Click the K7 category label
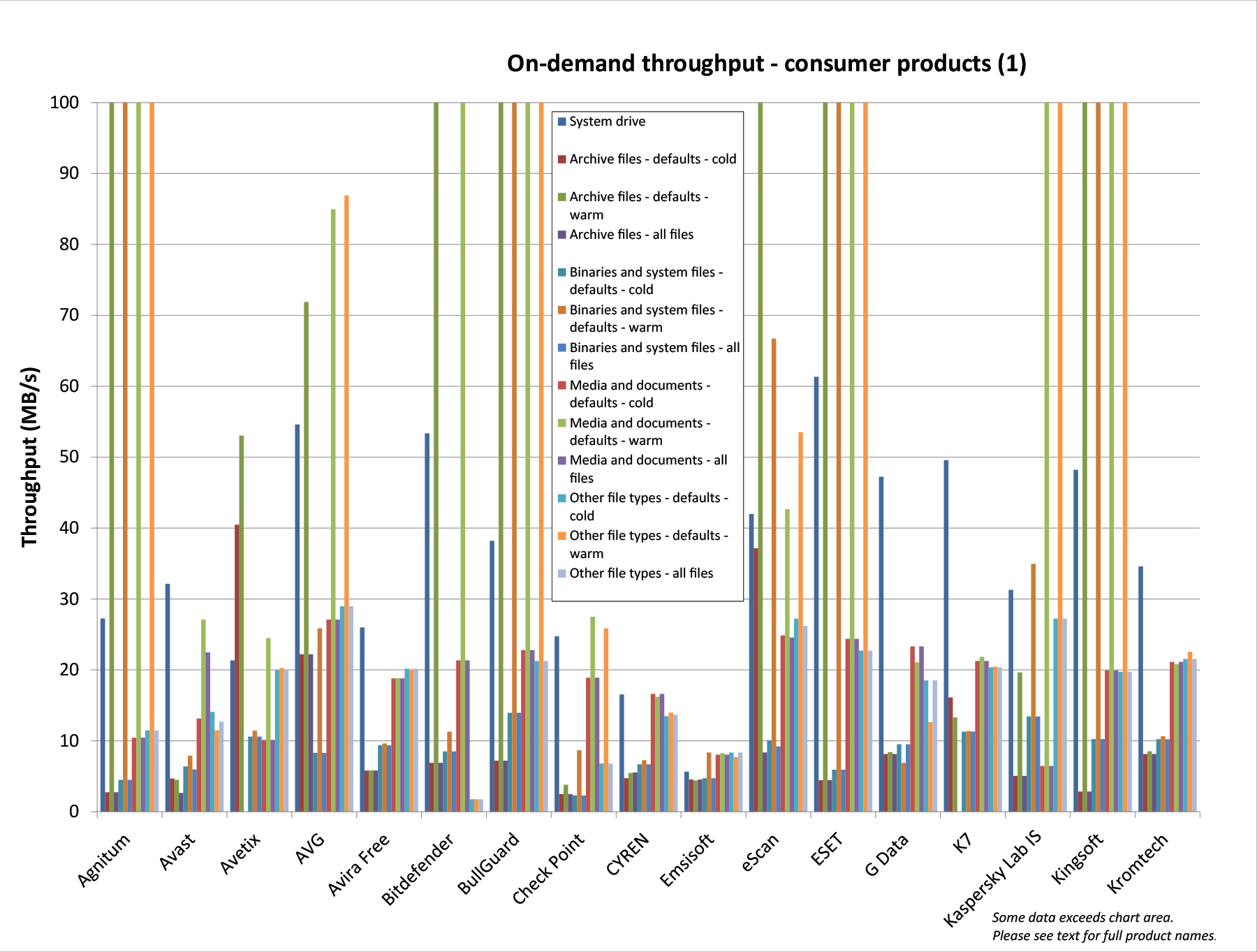 click(x=963, y=843)
